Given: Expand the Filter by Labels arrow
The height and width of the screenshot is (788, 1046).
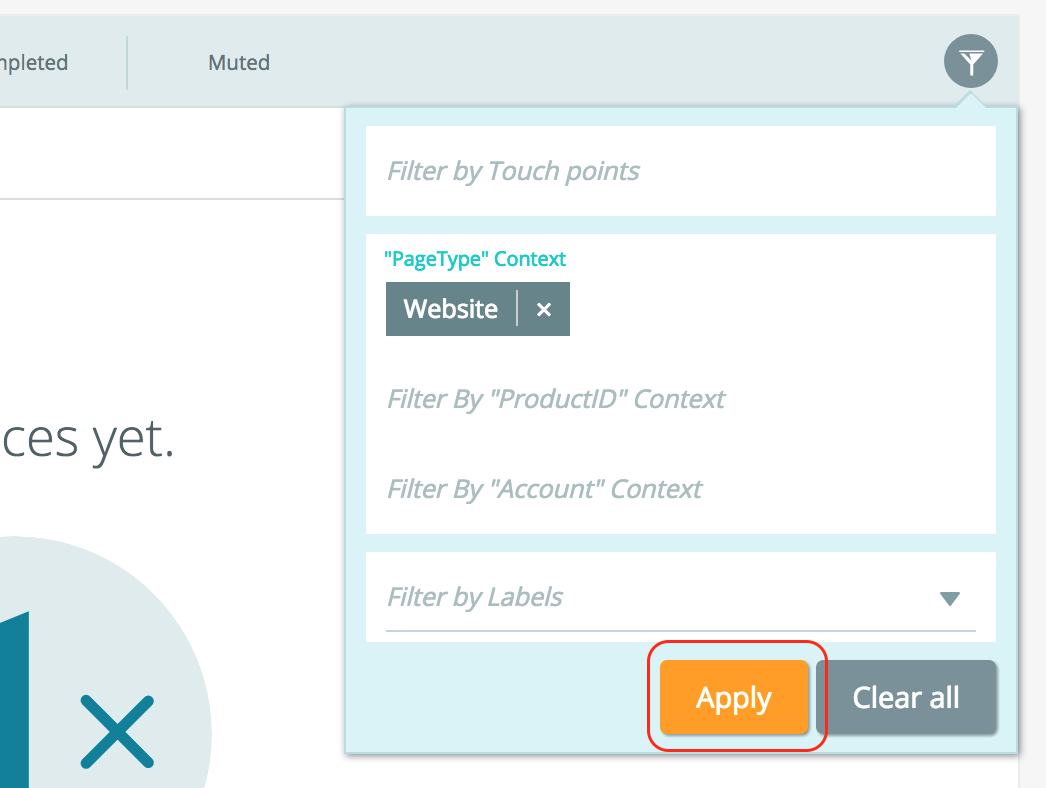Looking at the screenshot, I should pos(949,598).
